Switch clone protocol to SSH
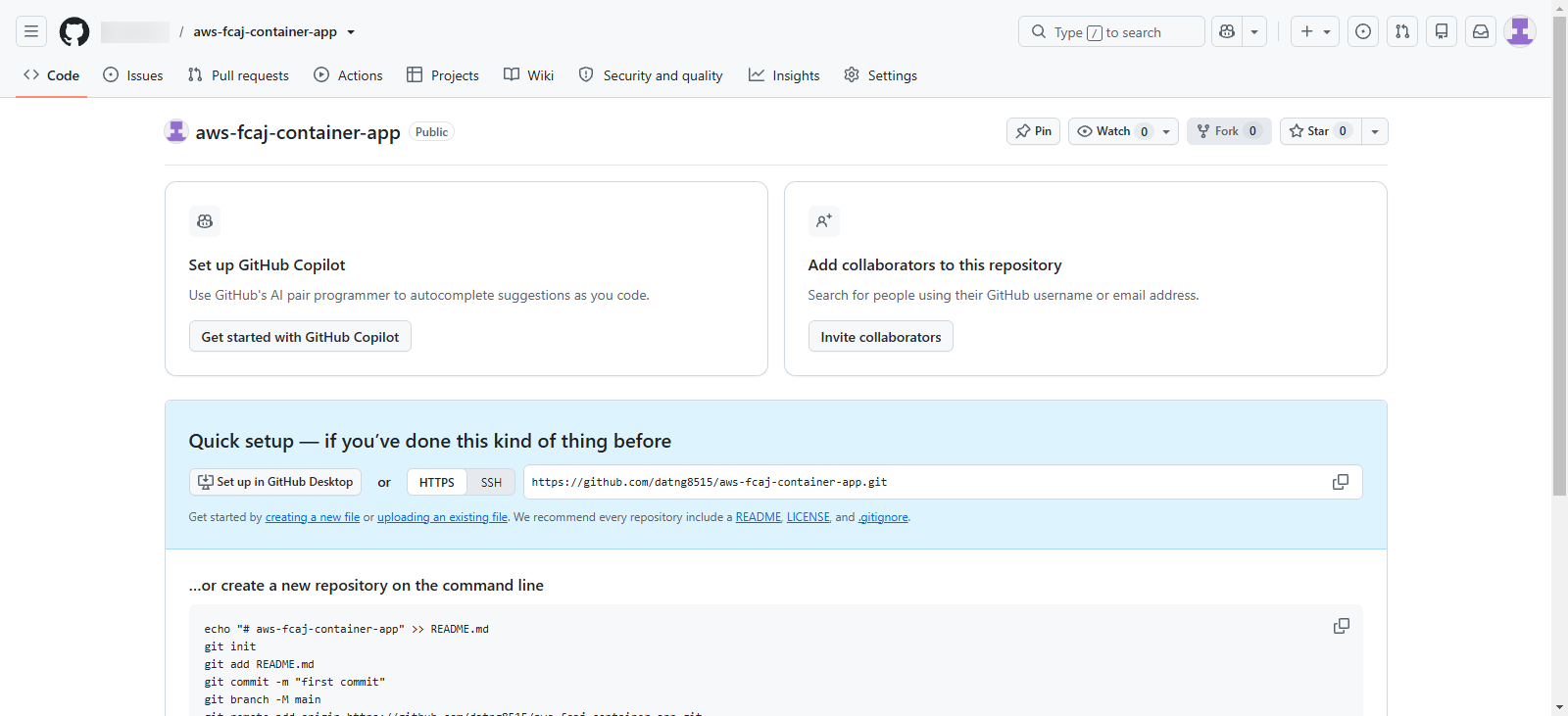The width and height of the screenshot is (1568, 716). [491, 482]
